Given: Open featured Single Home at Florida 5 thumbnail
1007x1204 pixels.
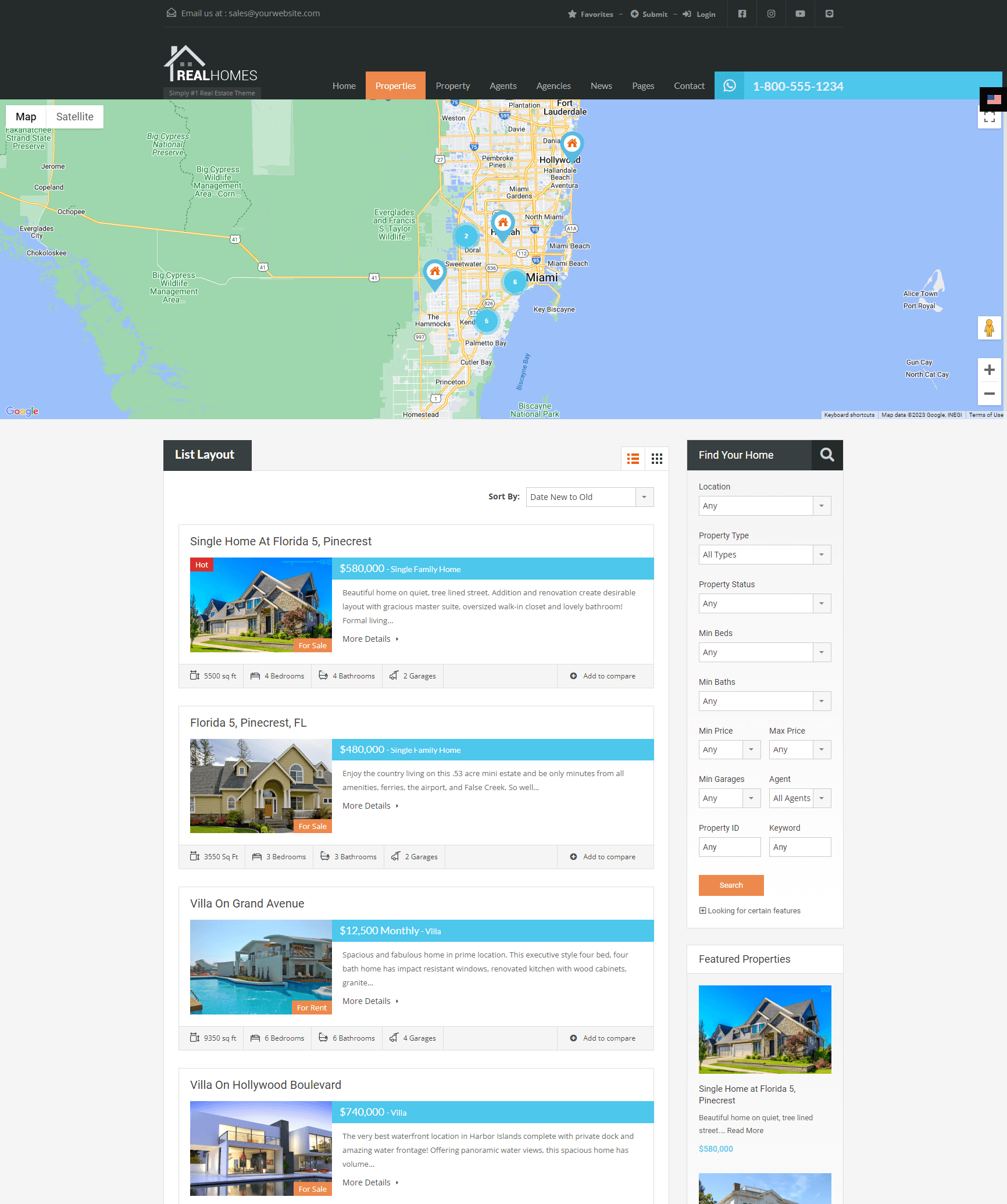Looking at the screenshot, I should 765,1030.
